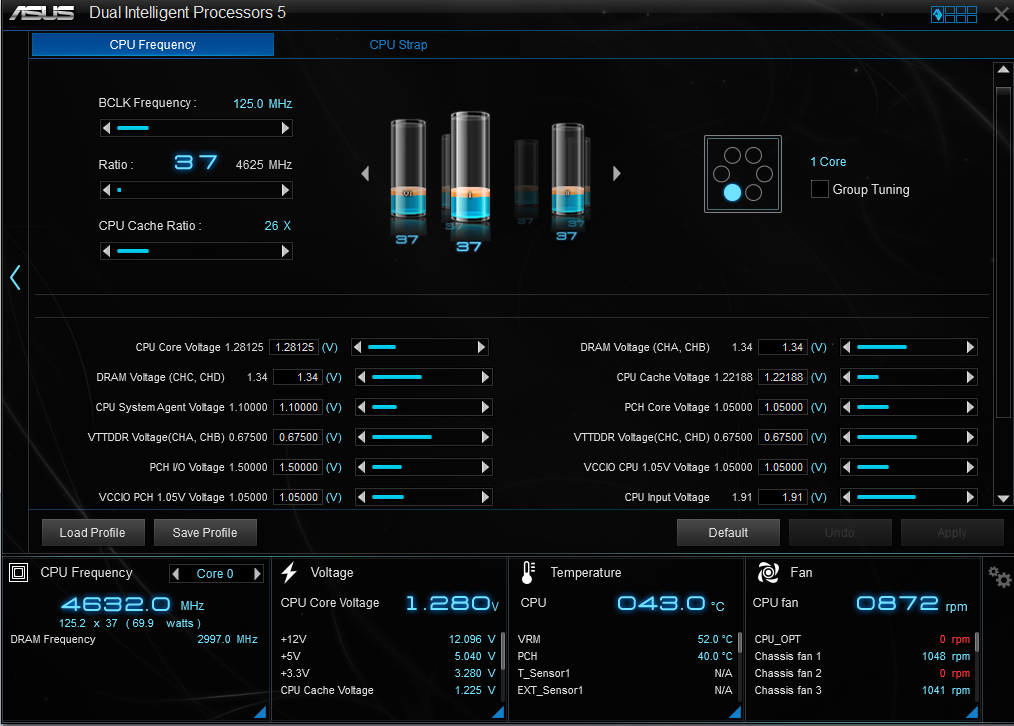Screen dimensions: 1014x726
Task: Click the Fan panel icon
Action: coord(768,572)
